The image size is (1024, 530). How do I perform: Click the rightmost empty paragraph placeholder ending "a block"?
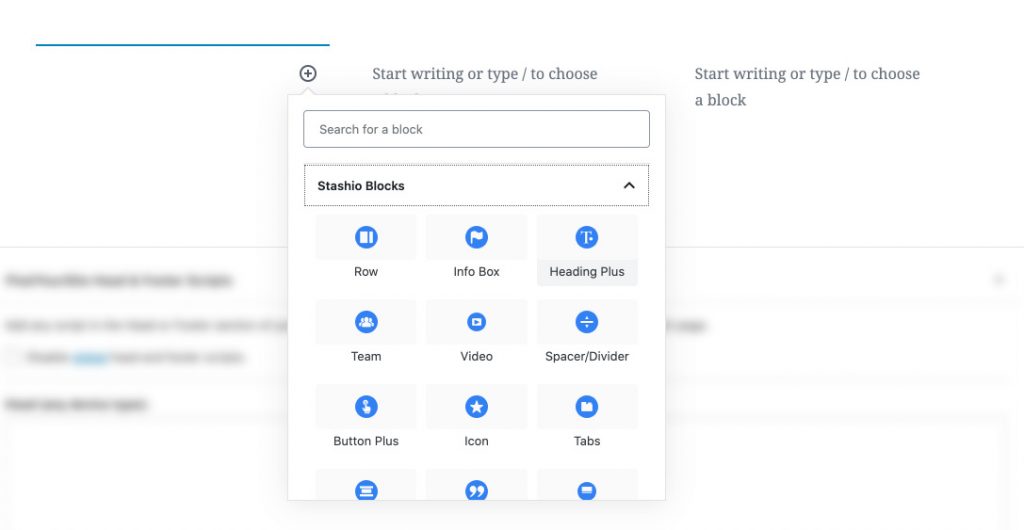click(x=807, y=86)
